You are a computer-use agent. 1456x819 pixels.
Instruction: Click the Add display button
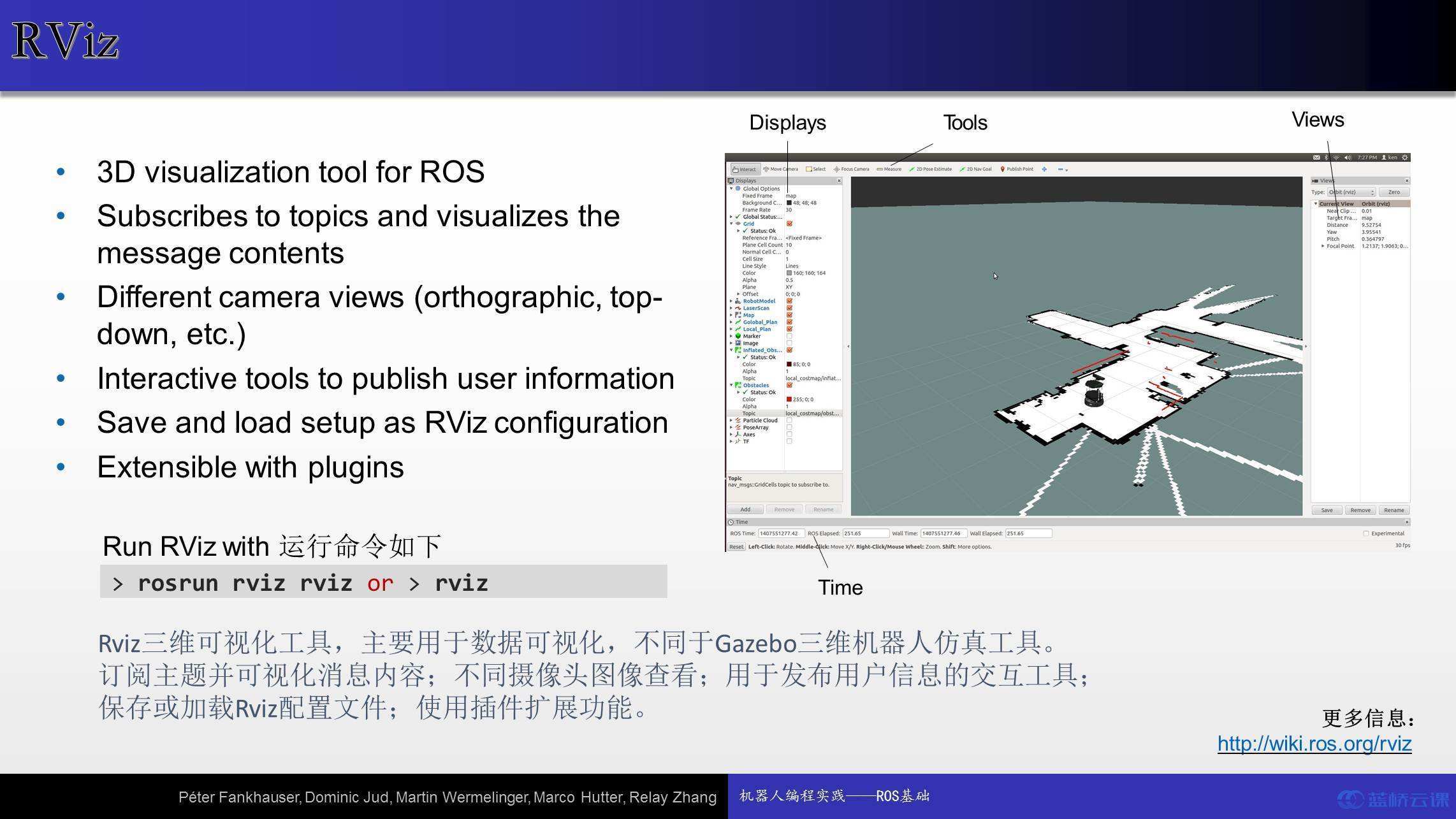coord(745,509)
